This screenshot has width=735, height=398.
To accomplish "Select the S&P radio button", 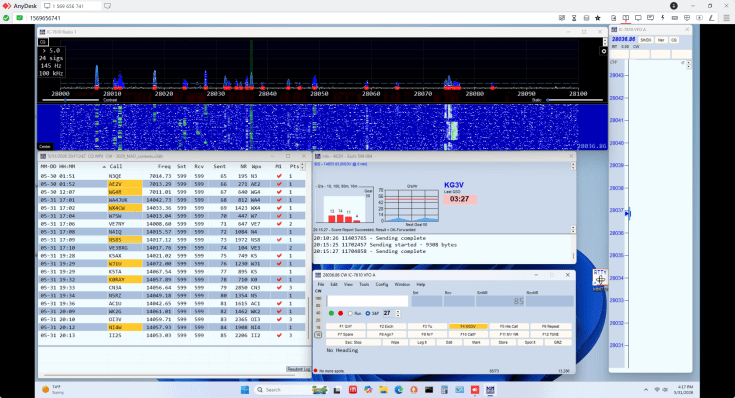I will click(368, 313).
